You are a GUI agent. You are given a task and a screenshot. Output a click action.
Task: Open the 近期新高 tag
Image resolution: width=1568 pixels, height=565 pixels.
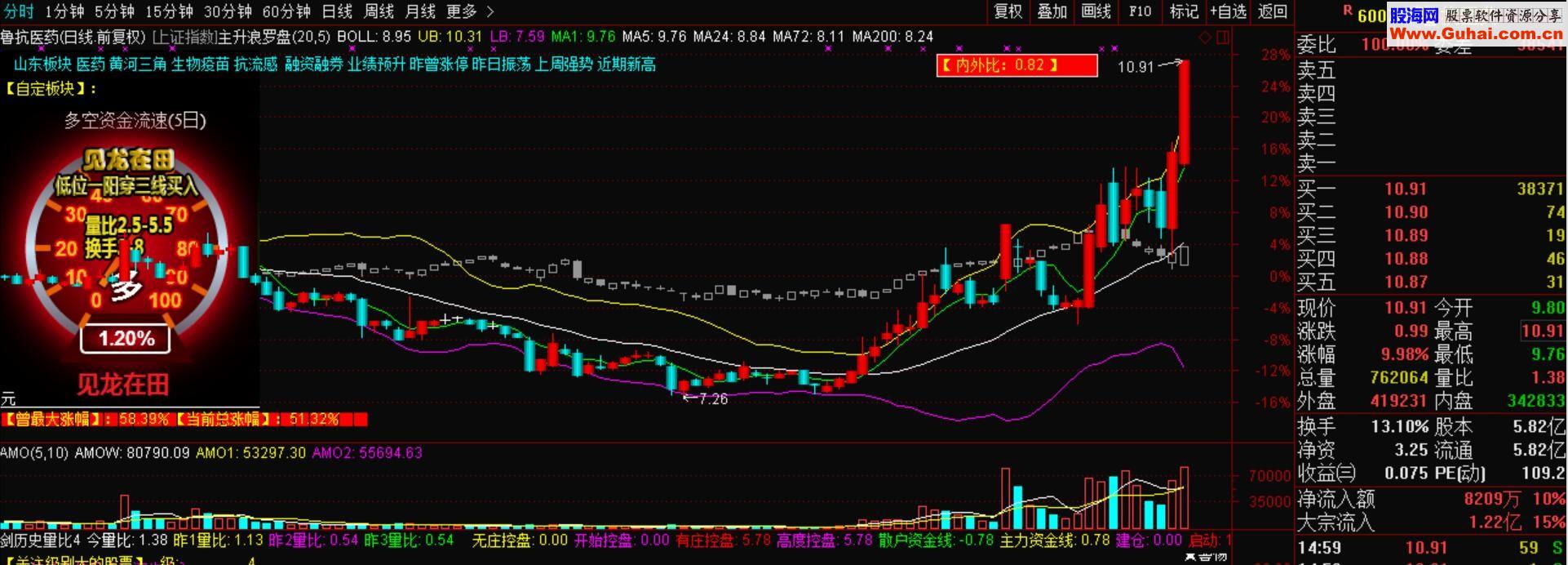pyautogui.click(x=627, y=65)
